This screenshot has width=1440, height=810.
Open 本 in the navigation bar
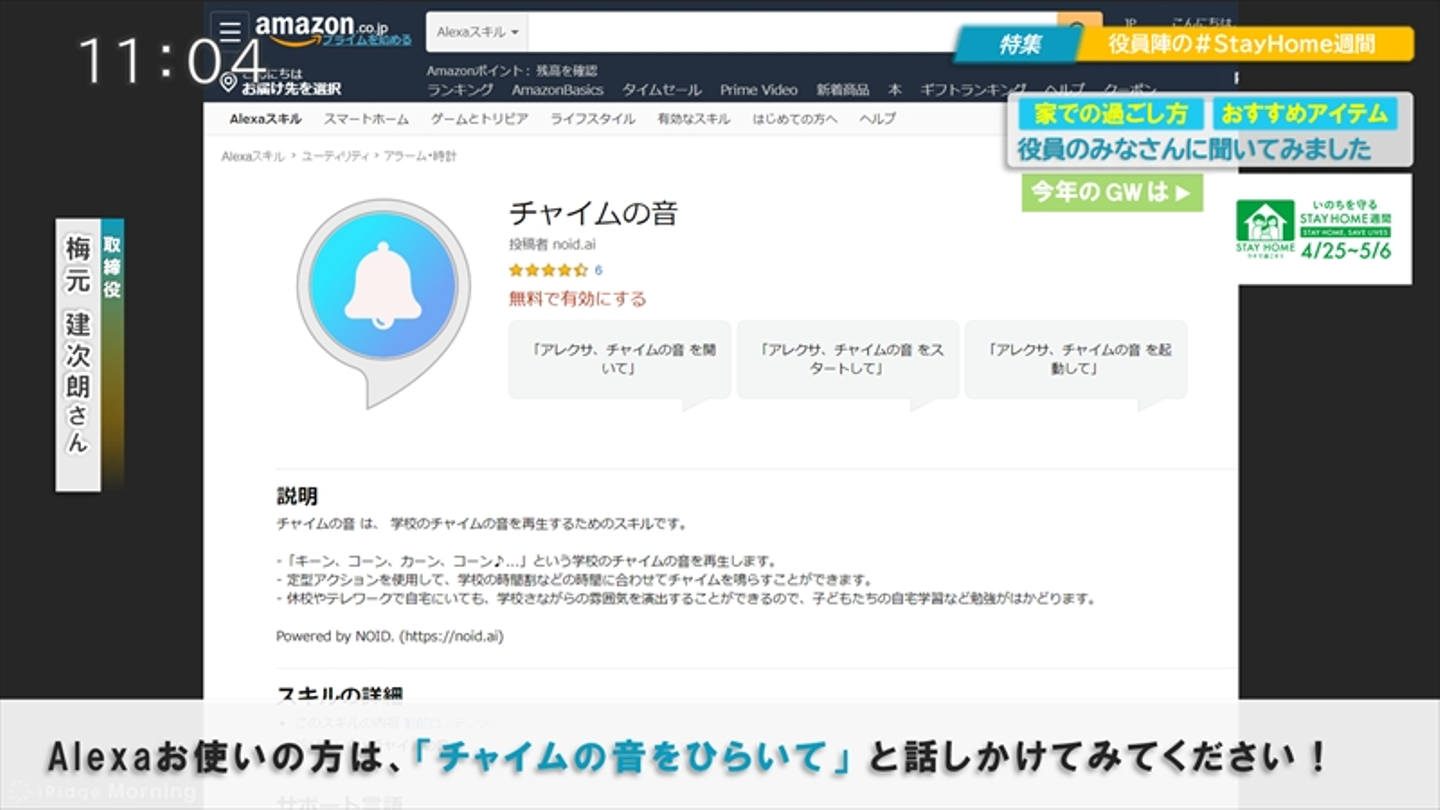pos(895,90)
